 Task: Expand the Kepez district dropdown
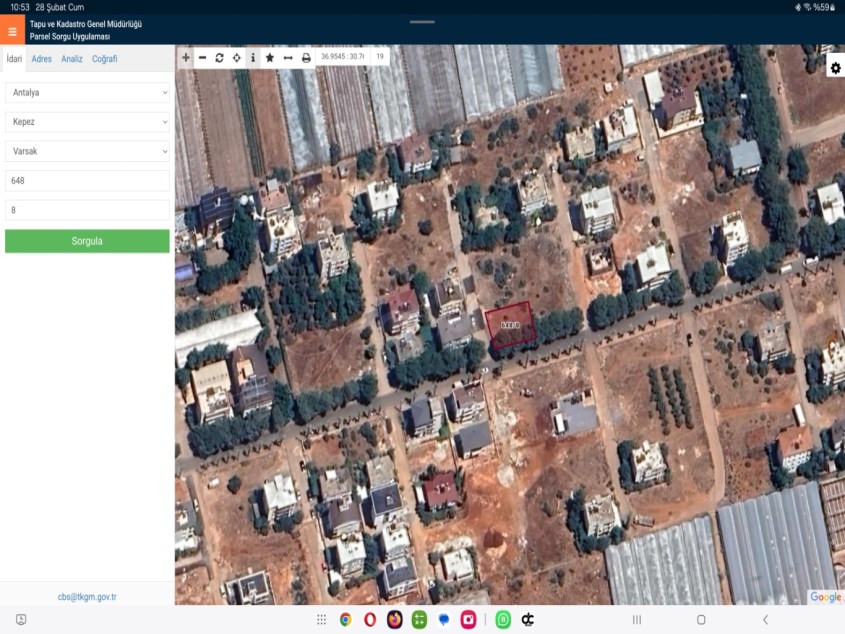coord(87,122)
